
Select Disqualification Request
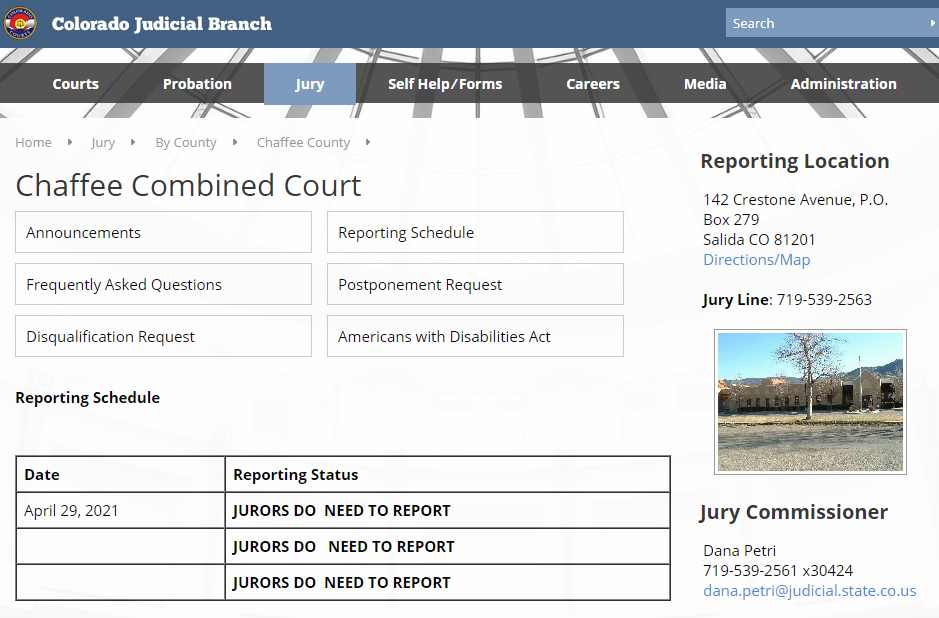coord(163,336)
